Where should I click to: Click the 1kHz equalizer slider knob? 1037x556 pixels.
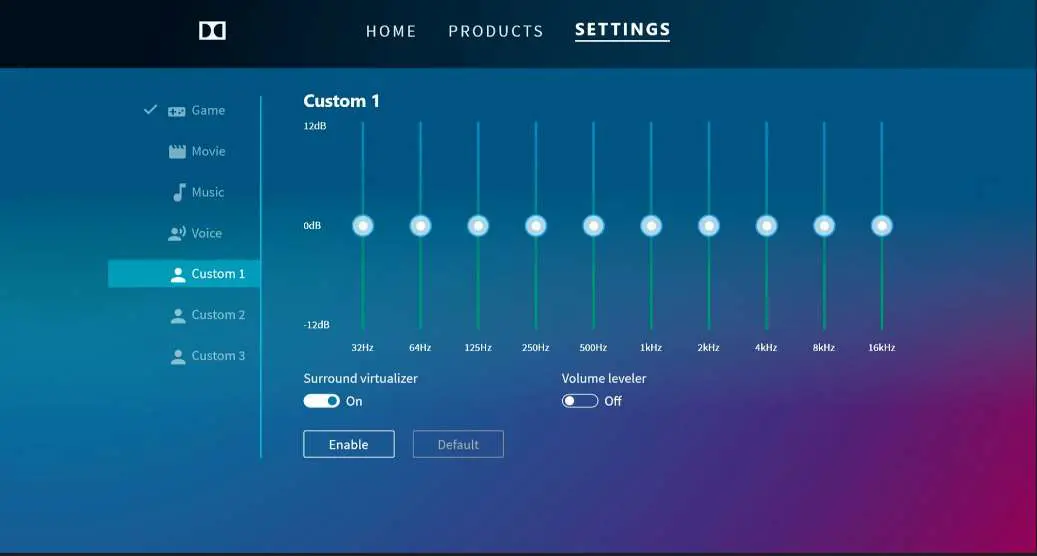651,226
